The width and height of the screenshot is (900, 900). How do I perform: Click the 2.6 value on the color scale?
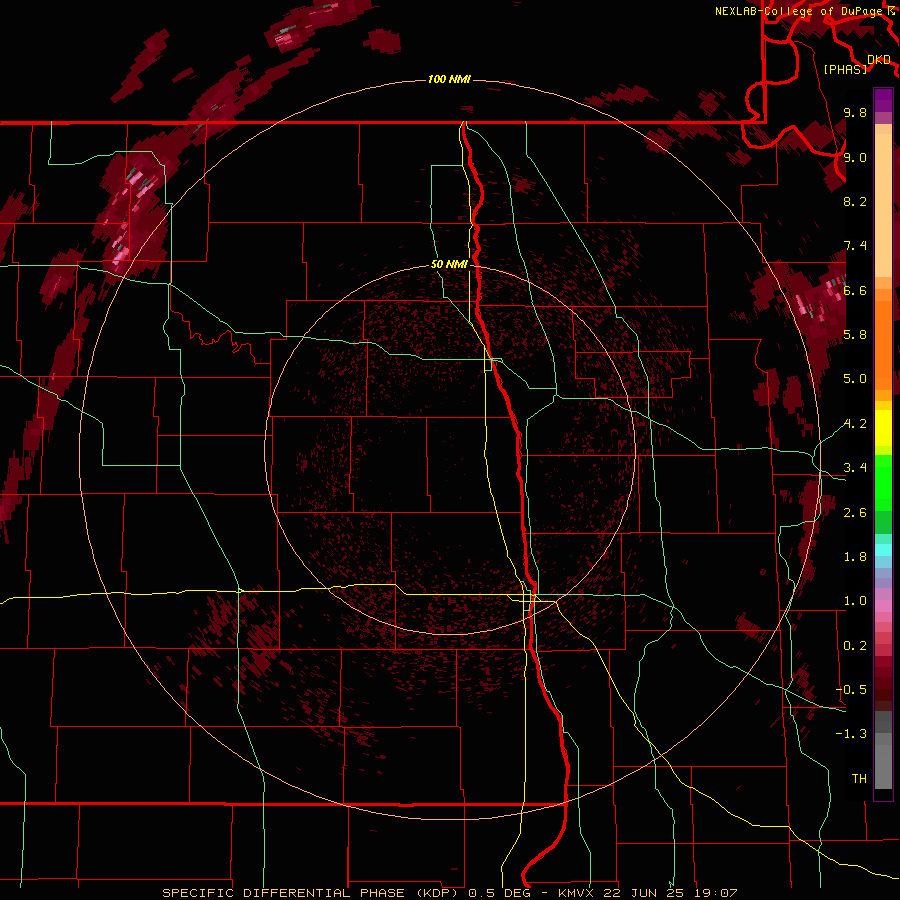pyautogui.click(x=855, y=513)
